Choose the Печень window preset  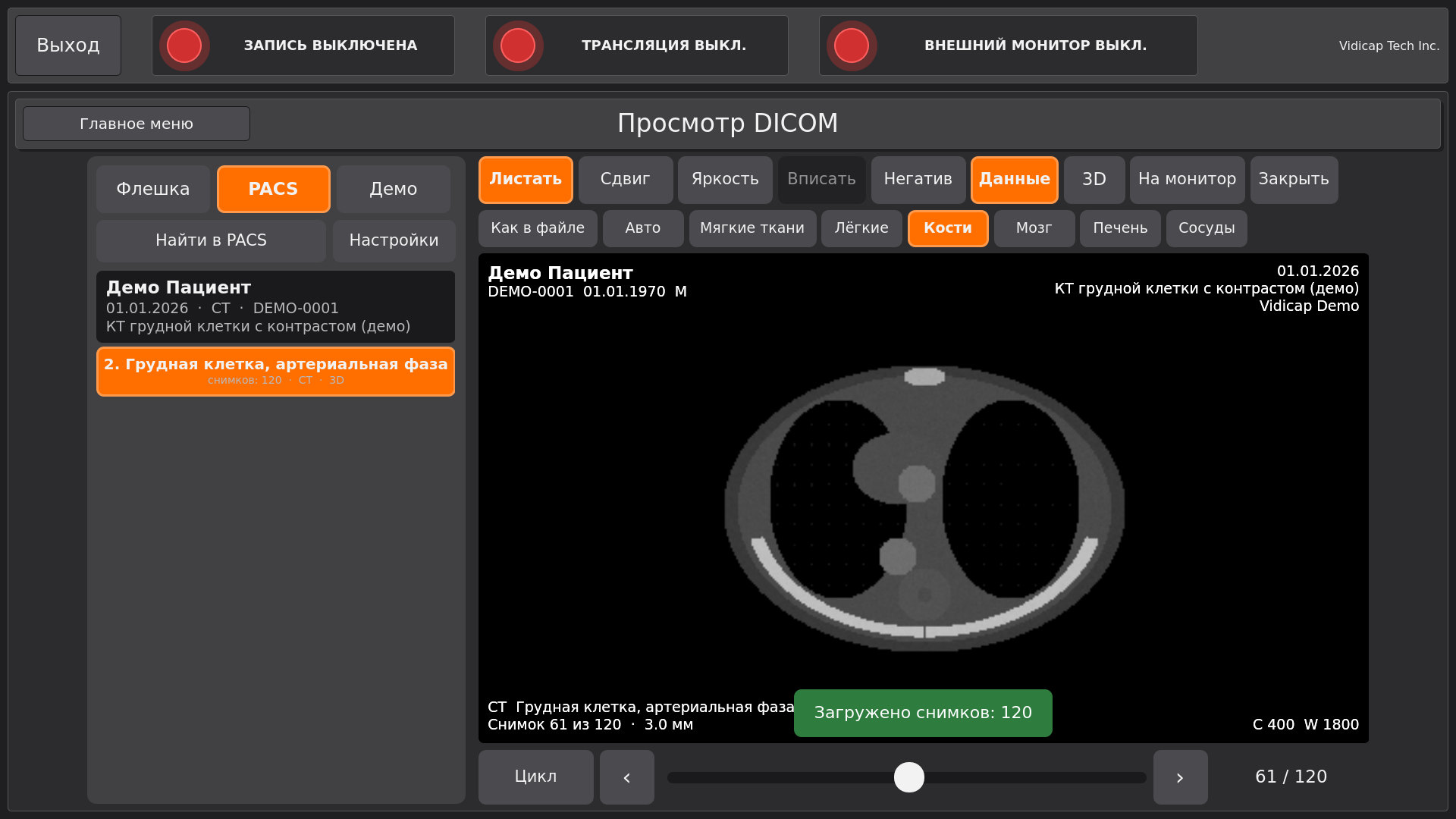click(x=1120, y=228)
